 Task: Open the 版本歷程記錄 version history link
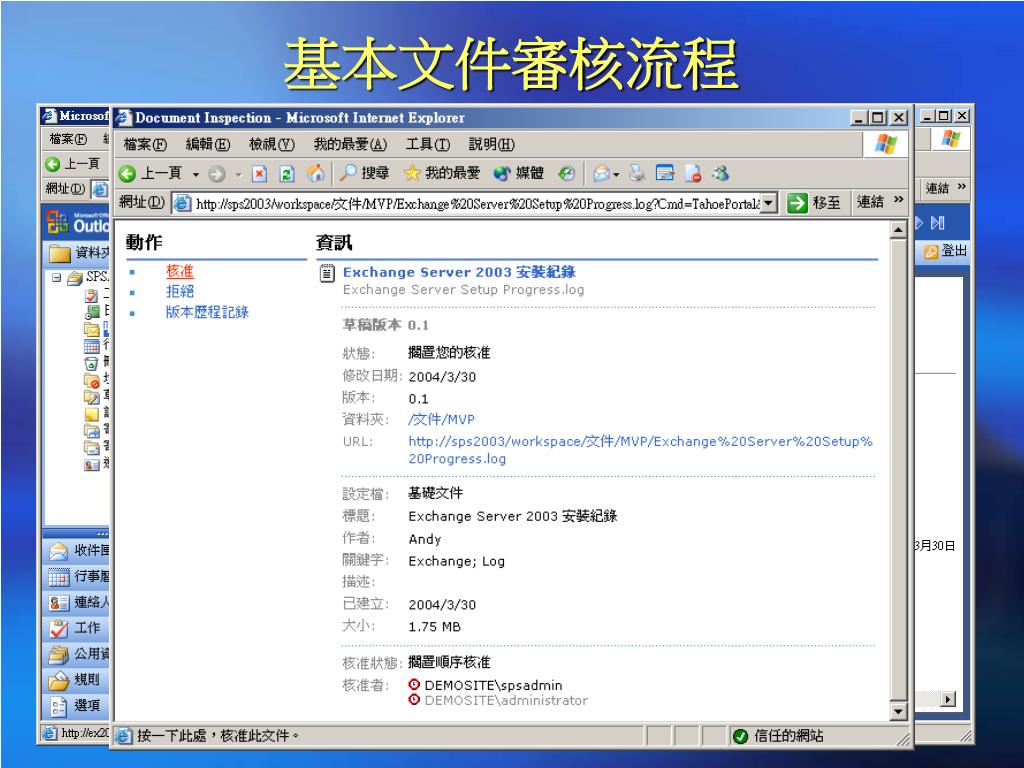(x=207, y=312)
